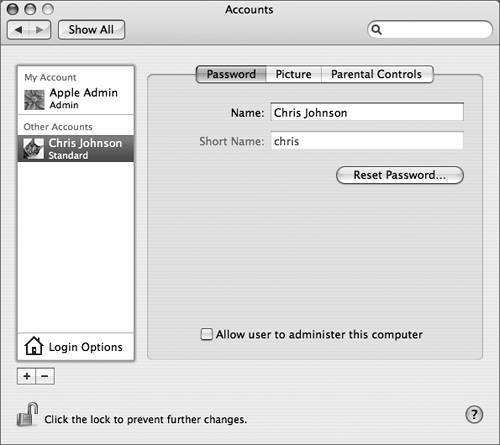
Task: Switch to the Picture tab
Action: coord(294,74)
